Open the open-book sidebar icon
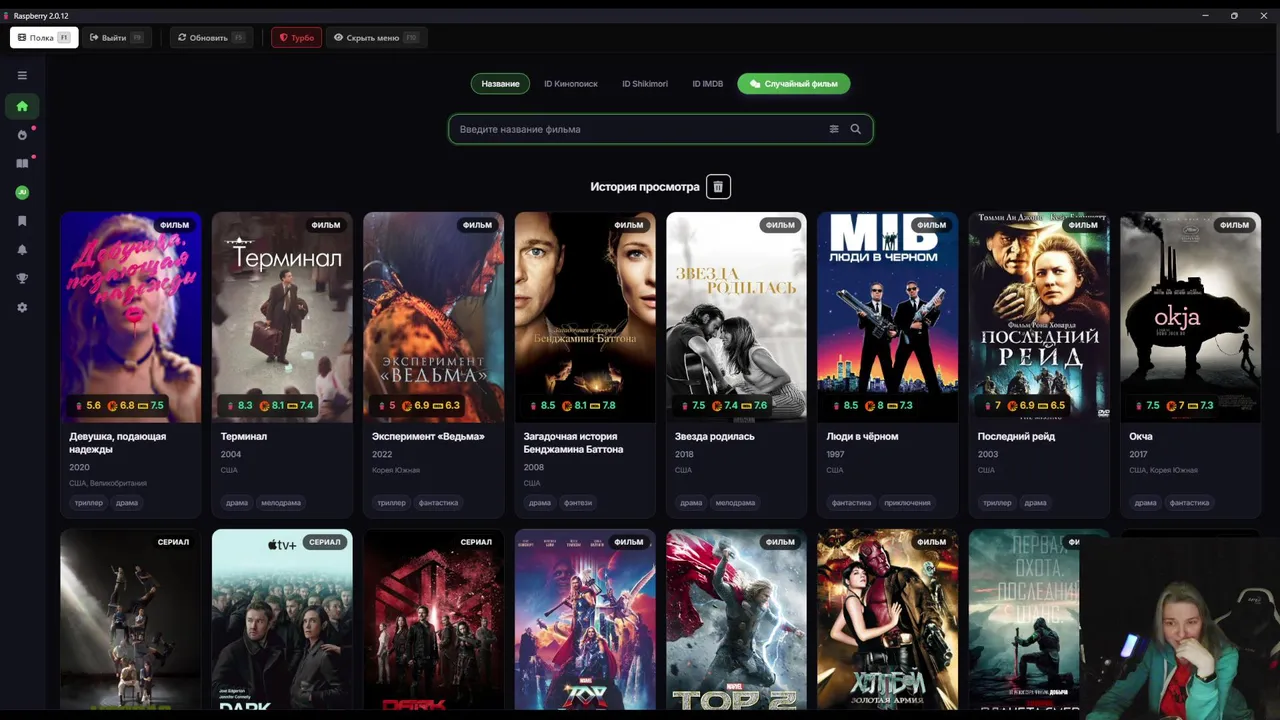 pyautogui.click(x=22, y=163)
